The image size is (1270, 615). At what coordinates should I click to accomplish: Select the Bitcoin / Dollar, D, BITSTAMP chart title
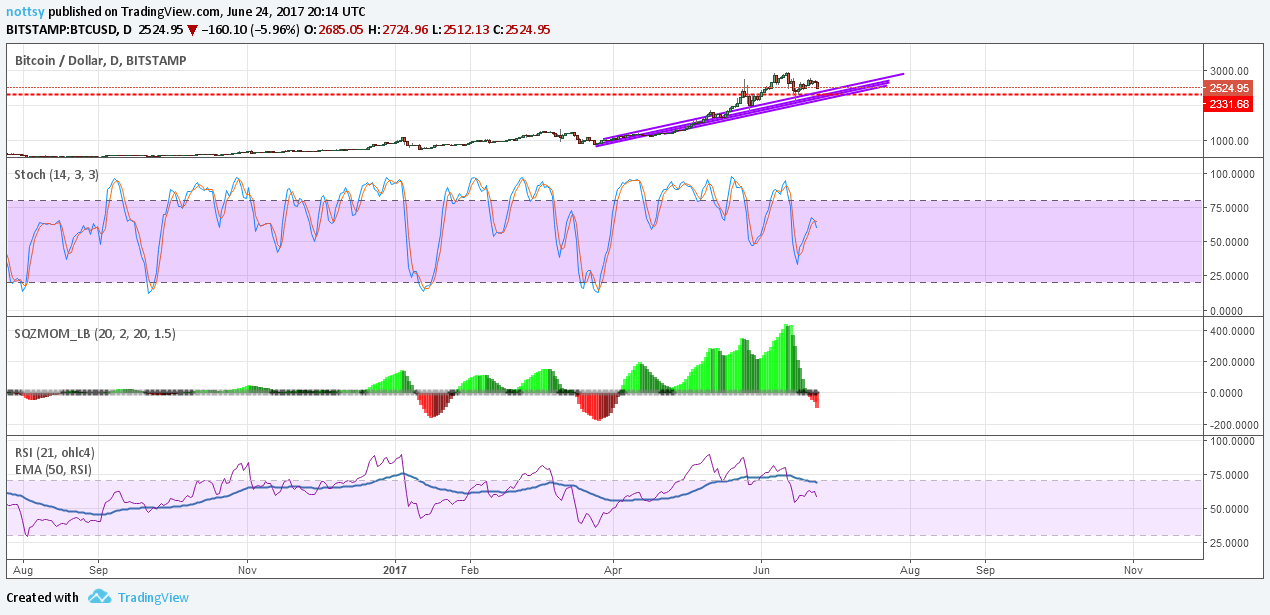coord(100,61)
